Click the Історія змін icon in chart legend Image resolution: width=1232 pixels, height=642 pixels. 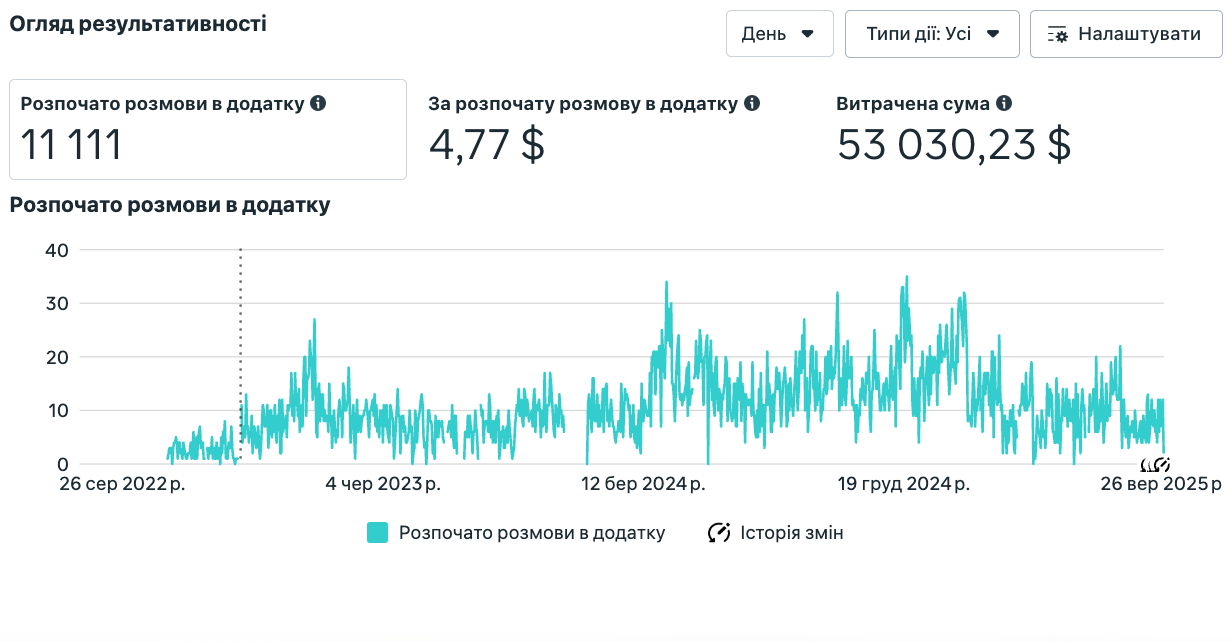coord(719,533)
